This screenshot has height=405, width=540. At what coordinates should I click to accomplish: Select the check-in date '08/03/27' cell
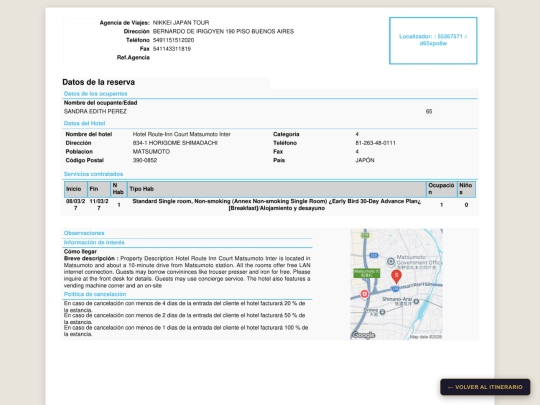point(75,205)
